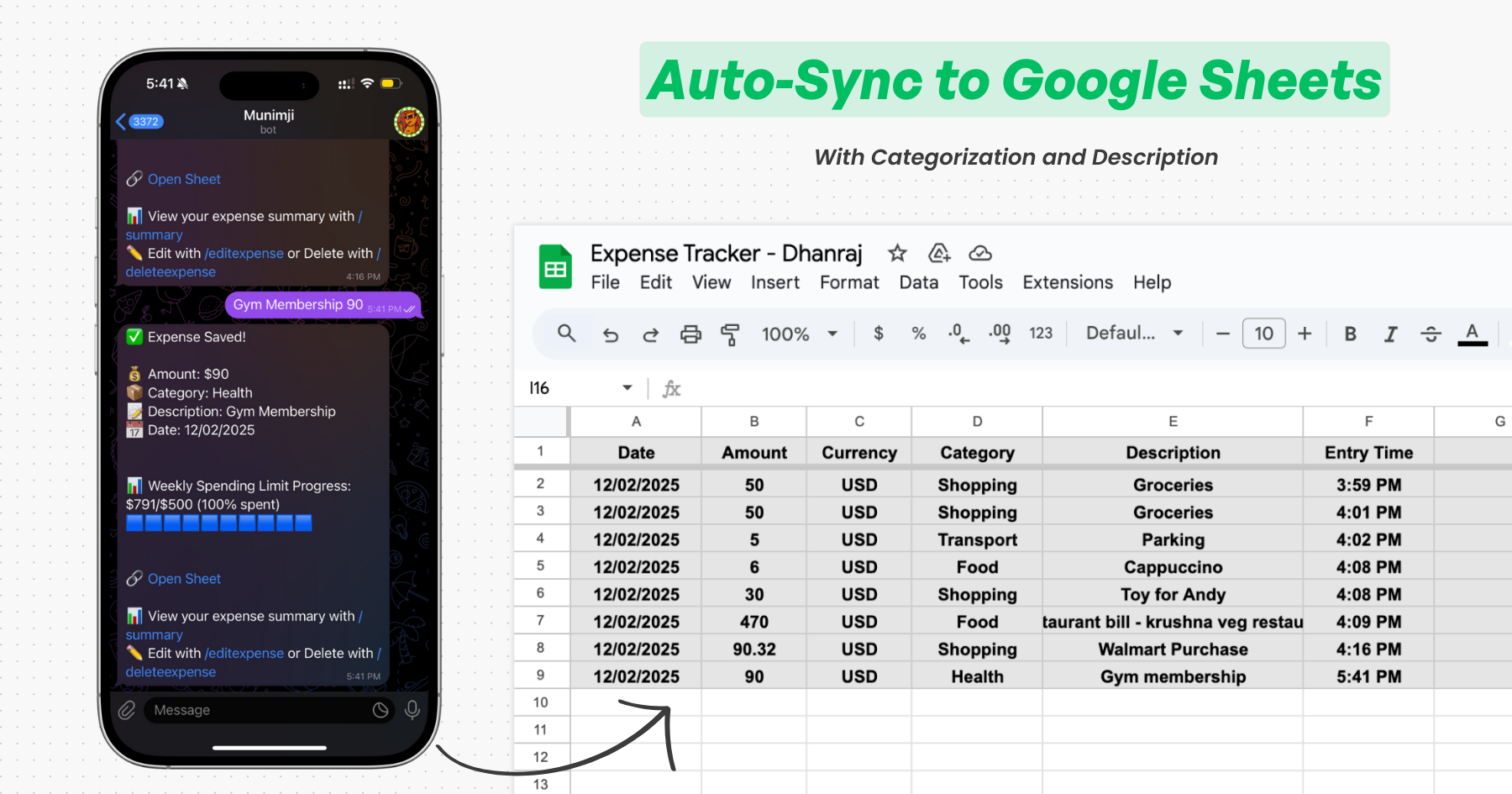The width and height of the screenshot is (1512, 794).
Task: Open the File menu
Action: pyautogui.click(x=605, y=282)
